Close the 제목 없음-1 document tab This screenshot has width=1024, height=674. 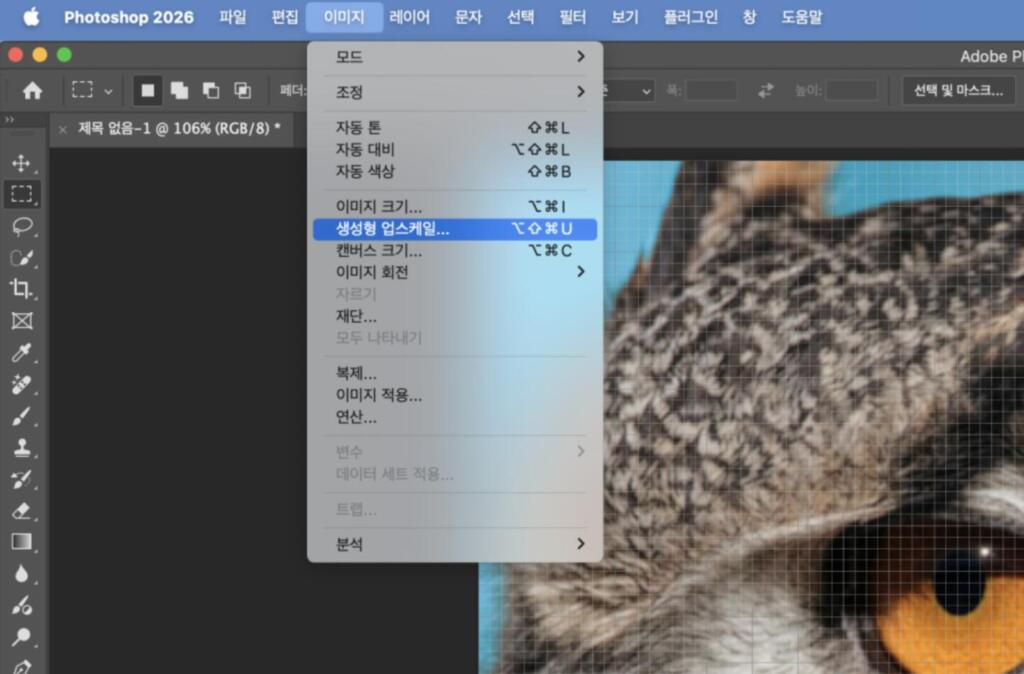(x=63, y=129)
